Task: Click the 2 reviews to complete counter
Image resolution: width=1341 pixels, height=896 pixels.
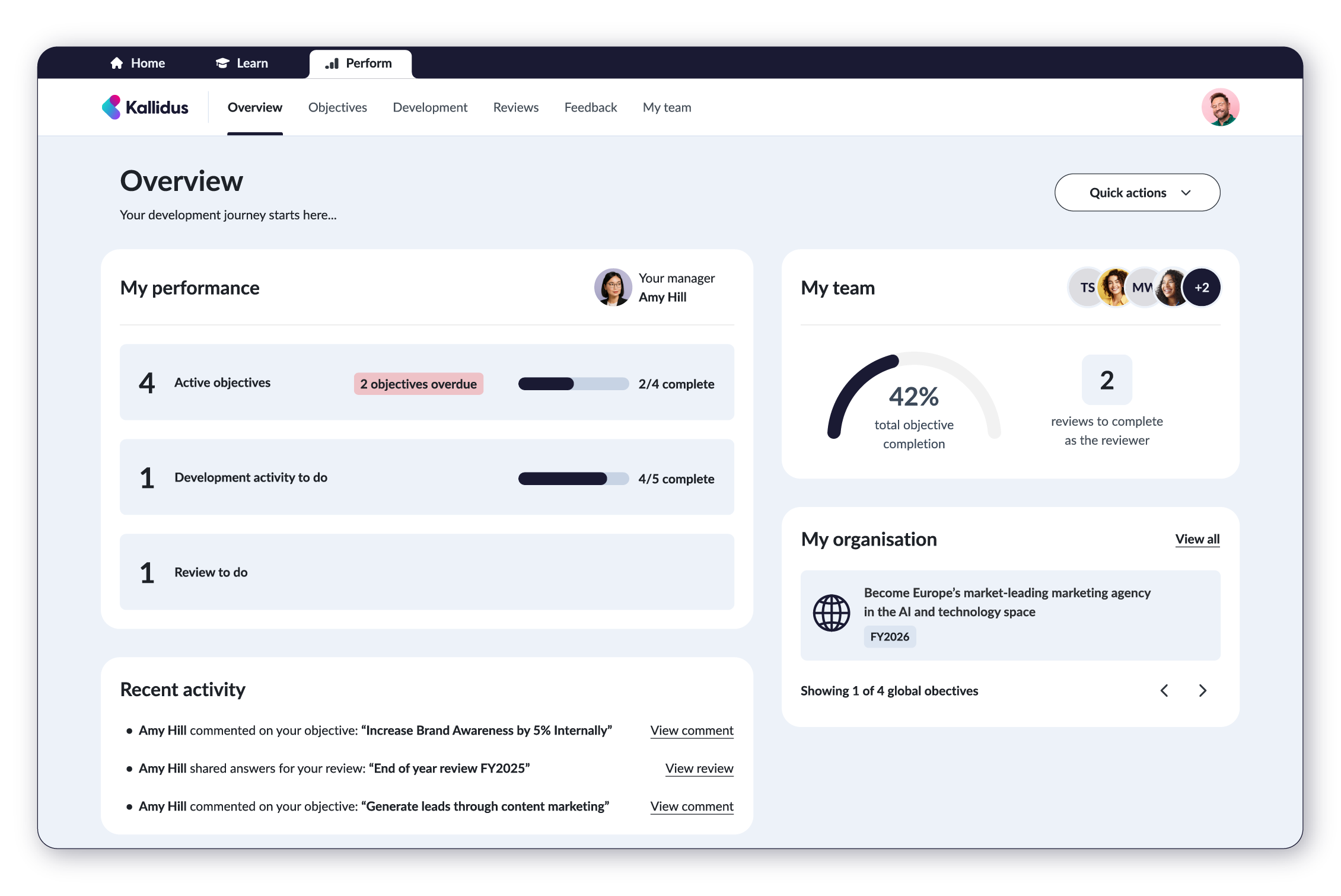Action: [x=1107, y=380]
